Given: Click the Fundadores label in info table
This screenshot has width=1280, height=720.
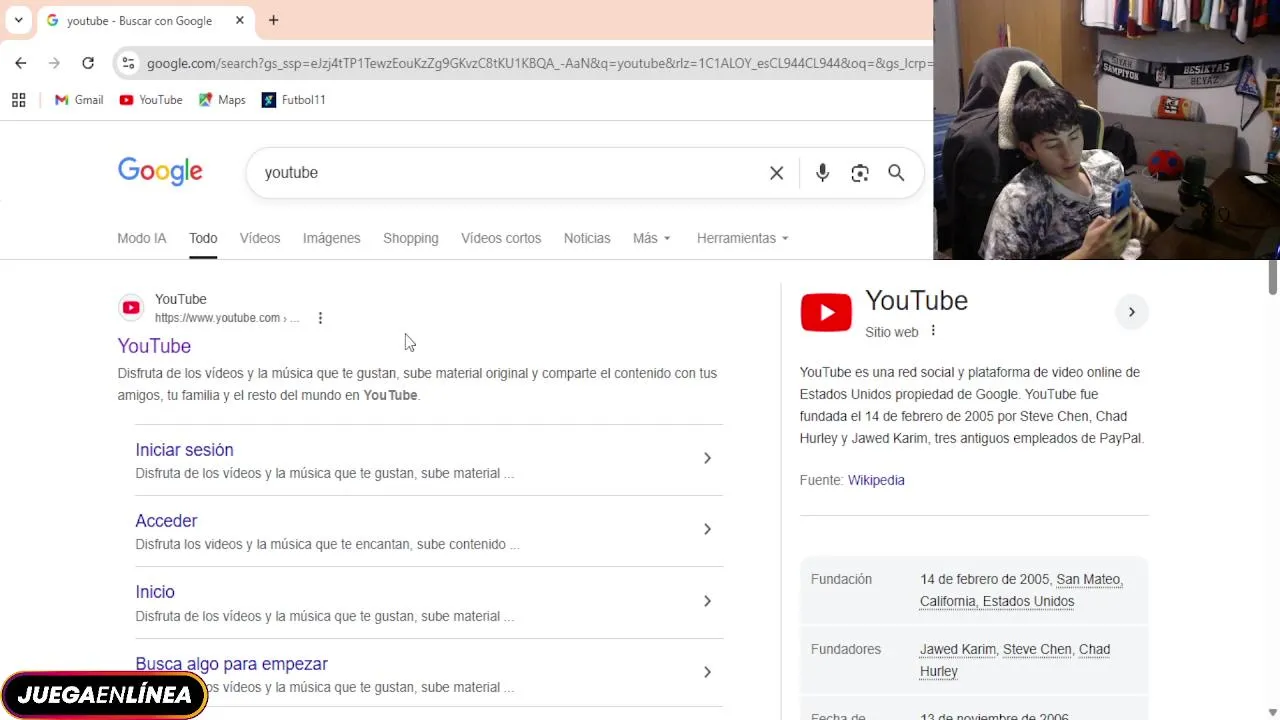Looking at the screenshot, I should click(x=846, y=649).
